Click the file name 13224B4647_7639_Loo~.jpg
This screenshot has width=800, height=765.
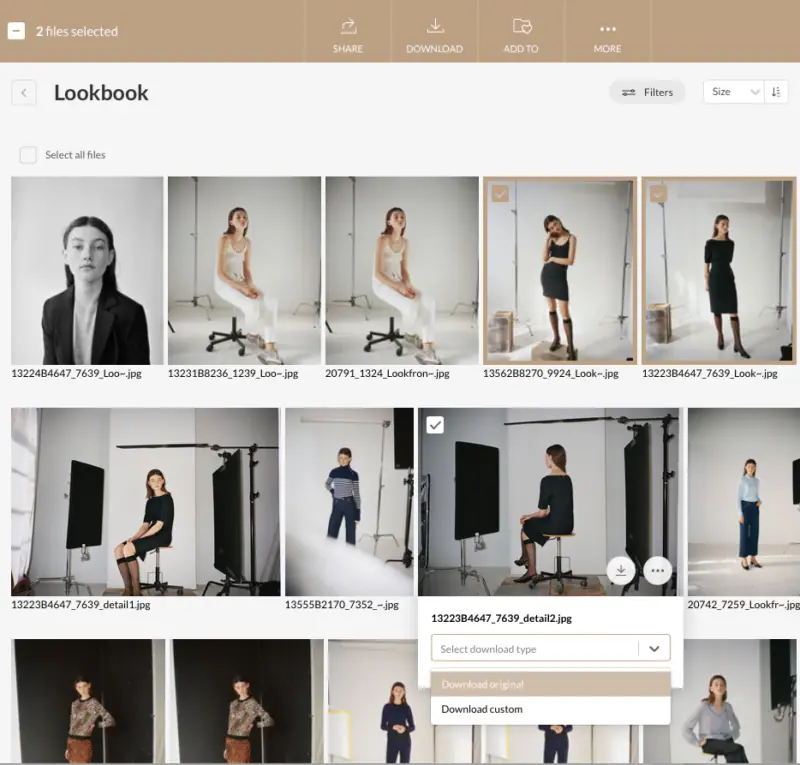coord(77,374)
